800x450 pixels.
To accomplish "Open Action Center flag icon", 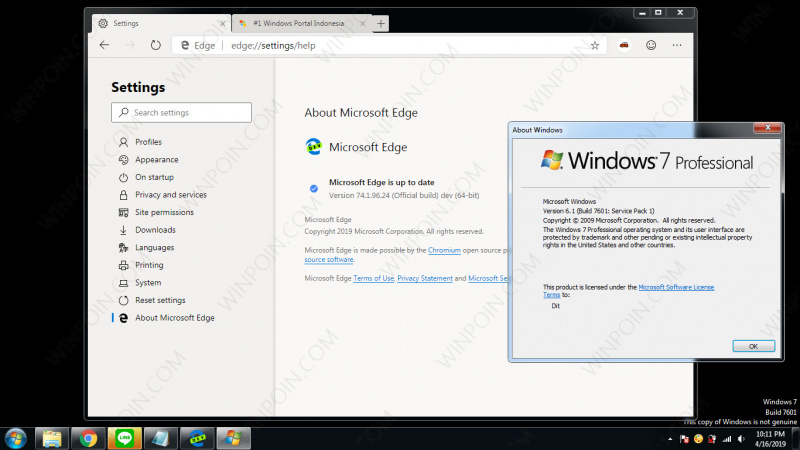I will point(684,439).
